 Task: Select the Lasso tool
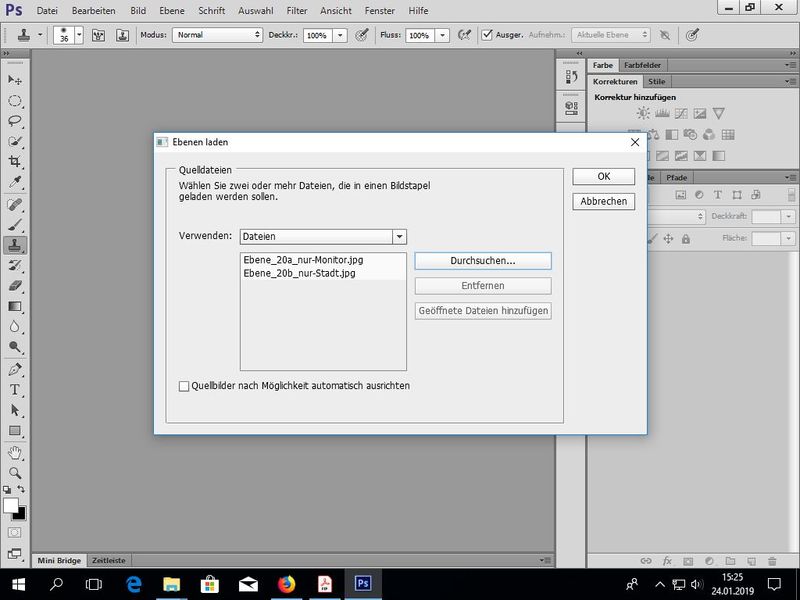[x=15, y=120]
